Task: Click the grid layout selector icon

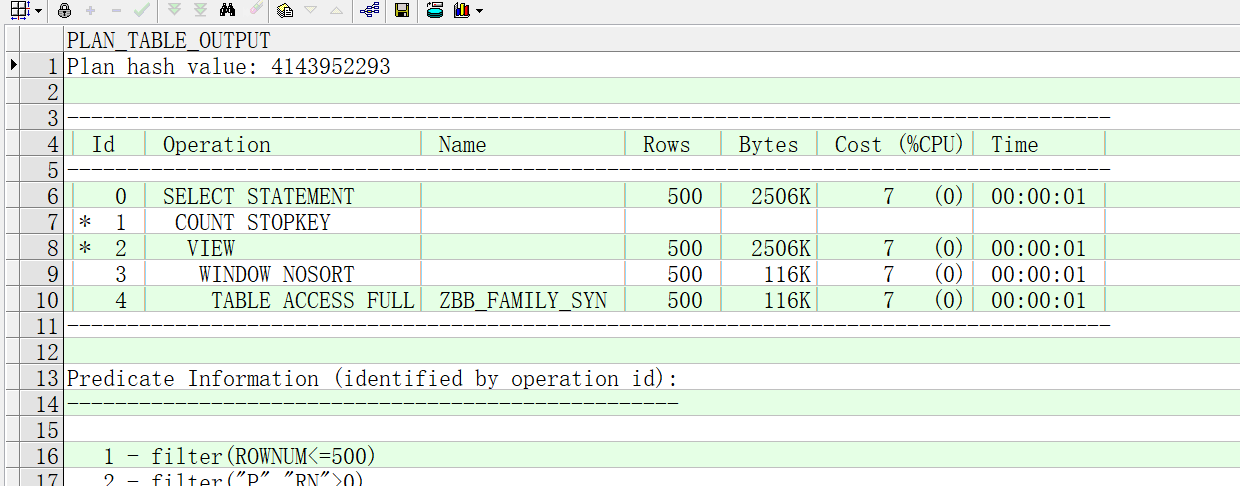Action: [18, 10]
